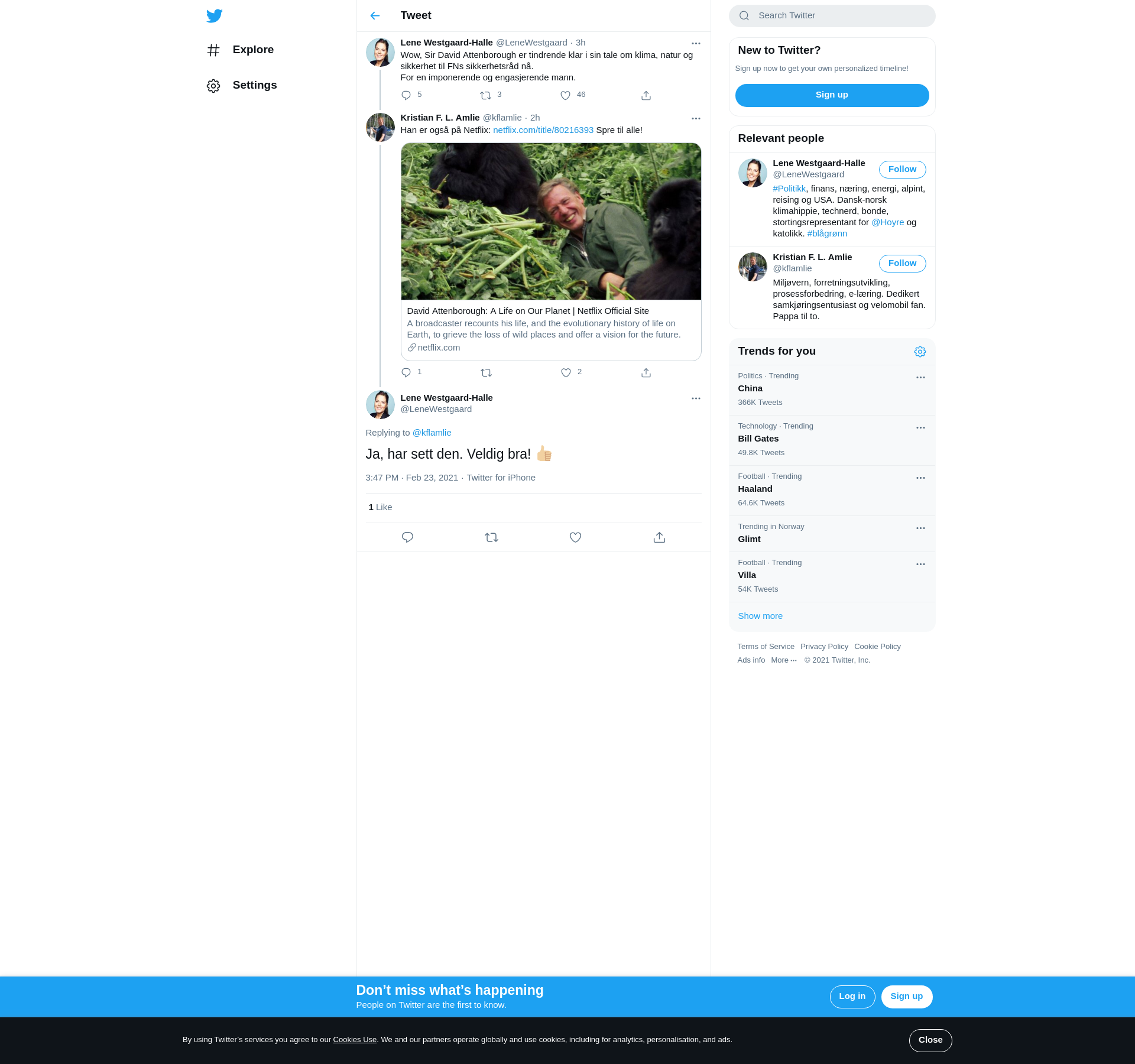The height and width of the screenshot is (1064, 1135).
Task: Click Sign up in New to Twitter panel
Action: click(x=832, y=95)
